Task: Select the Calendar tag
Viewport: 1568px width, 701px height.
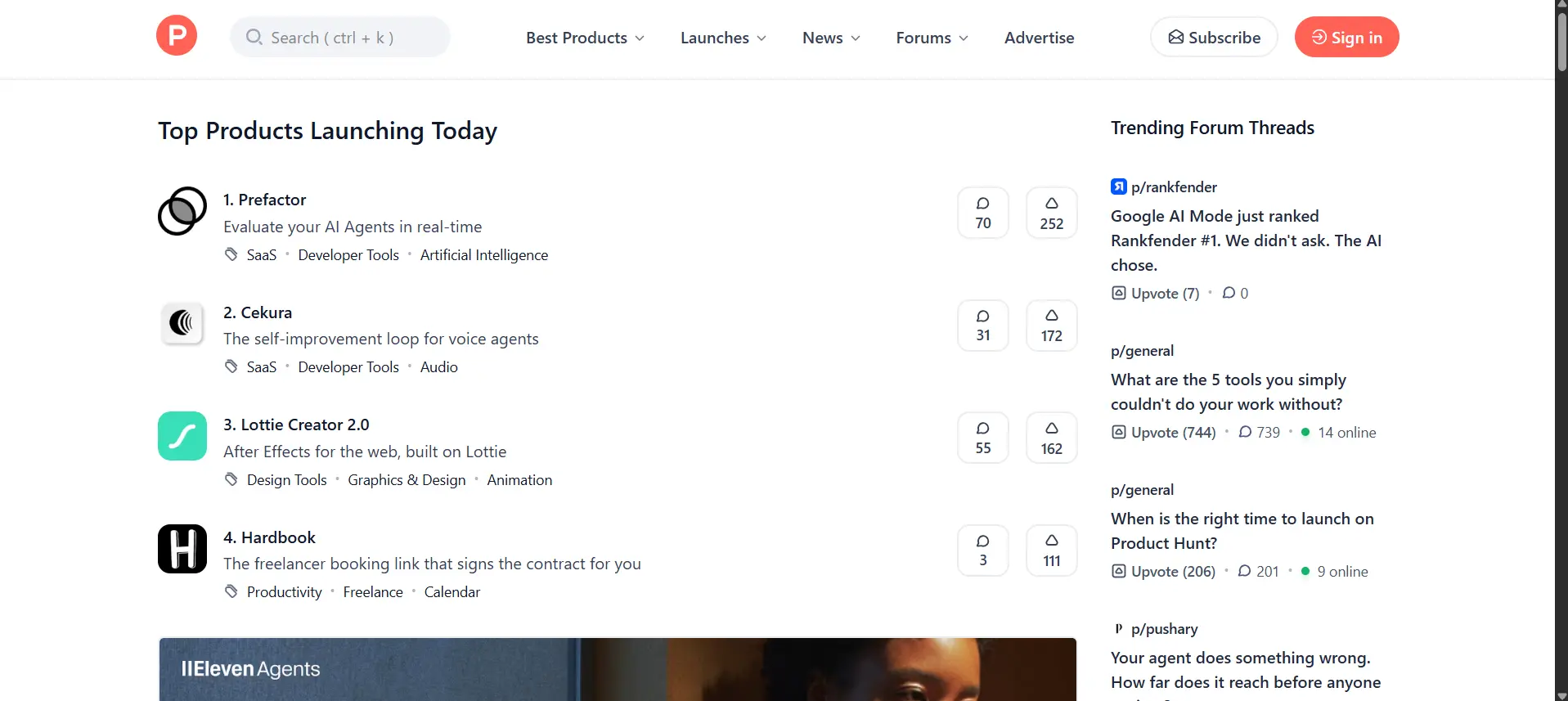Action: click(x=452, y=592)
